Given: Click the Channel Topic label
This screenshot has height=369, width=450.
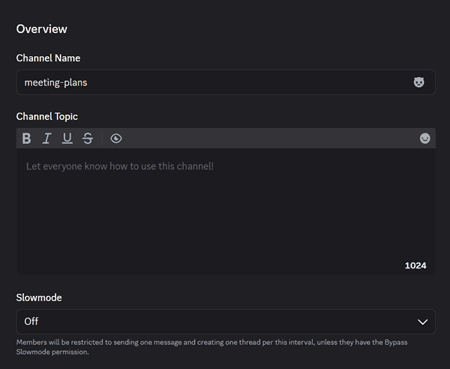Looking at the screenshot, I should 47,116.
